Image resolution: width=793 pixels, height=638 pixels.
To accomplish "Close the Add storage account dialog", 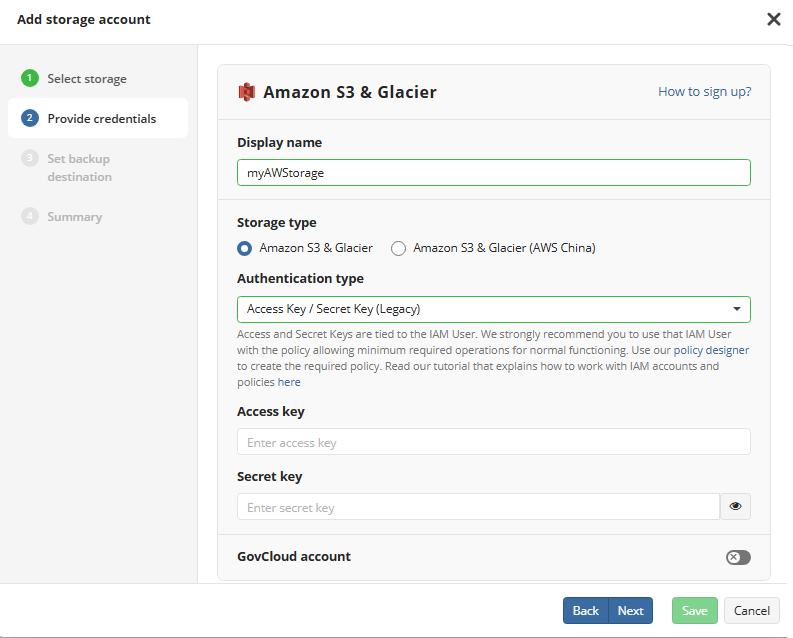I will click(x=773, y=19).
